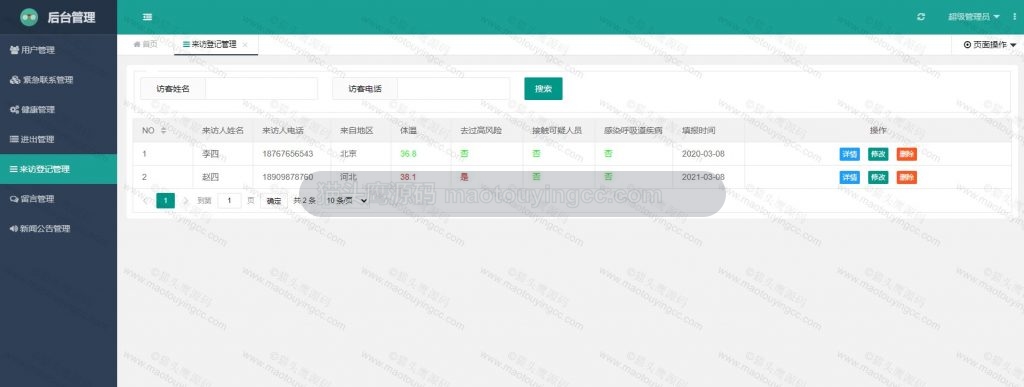Open the 页面操作 dropdown

[x=990, y=44]
